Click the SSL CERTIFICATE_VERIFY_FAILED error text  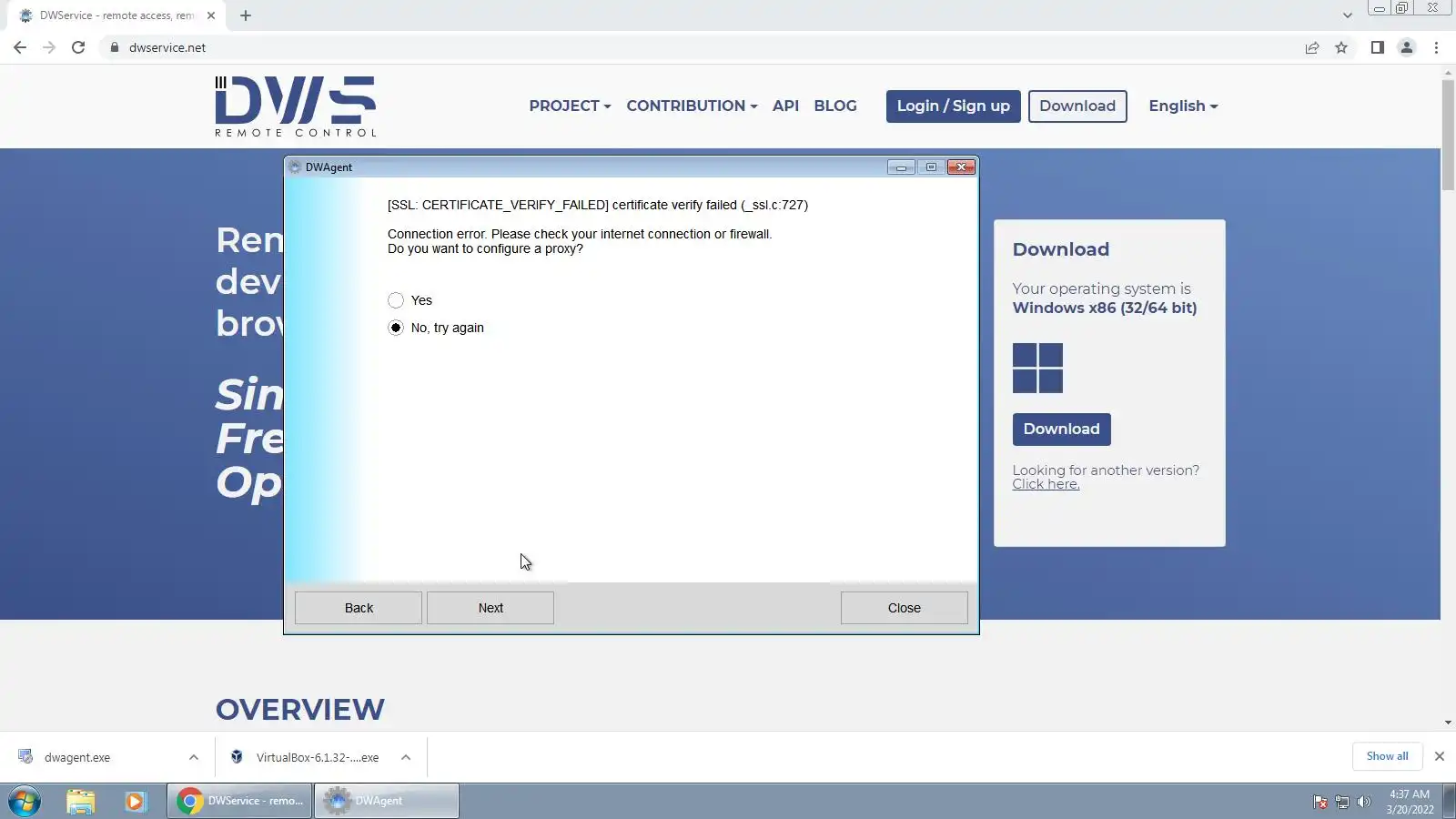click(x=598, y=205)
